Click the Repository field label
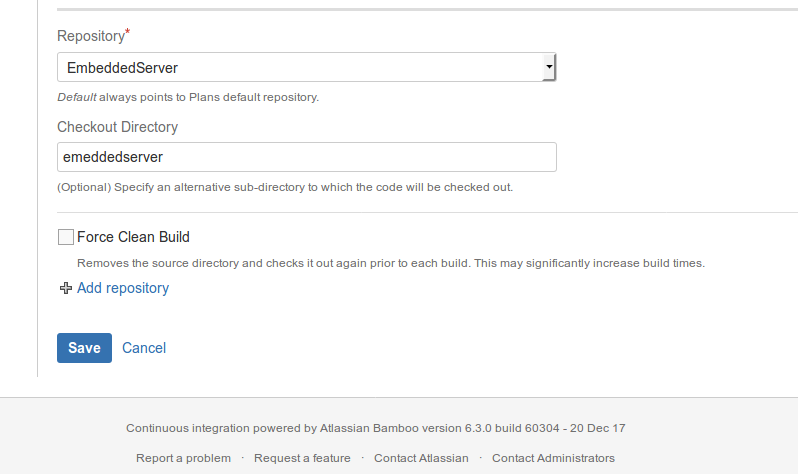 tap(91, 36)
